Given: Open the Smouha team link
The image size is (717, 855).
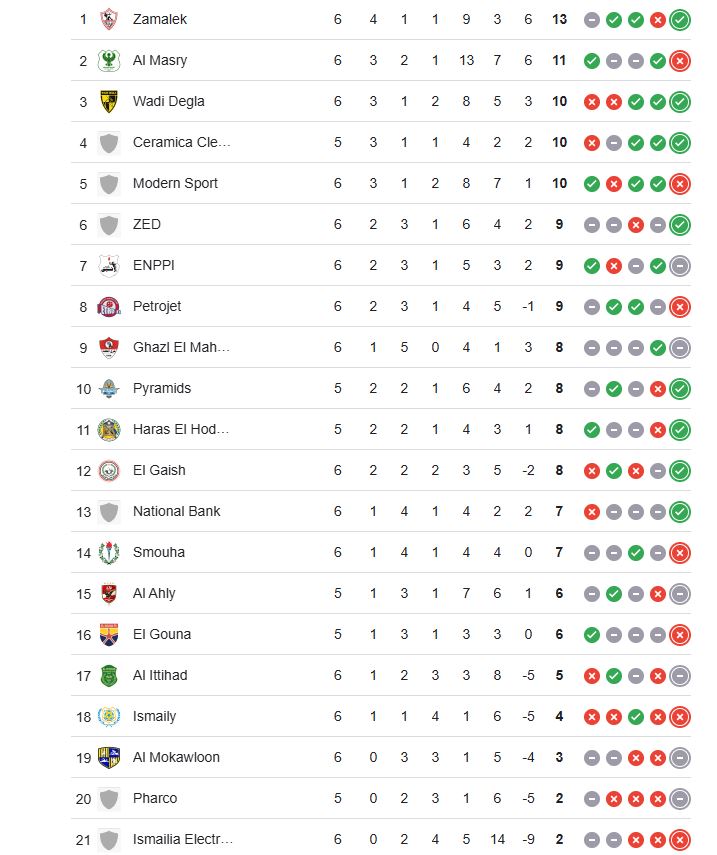Looking at the screenshot, I should [x=159, y=552].
